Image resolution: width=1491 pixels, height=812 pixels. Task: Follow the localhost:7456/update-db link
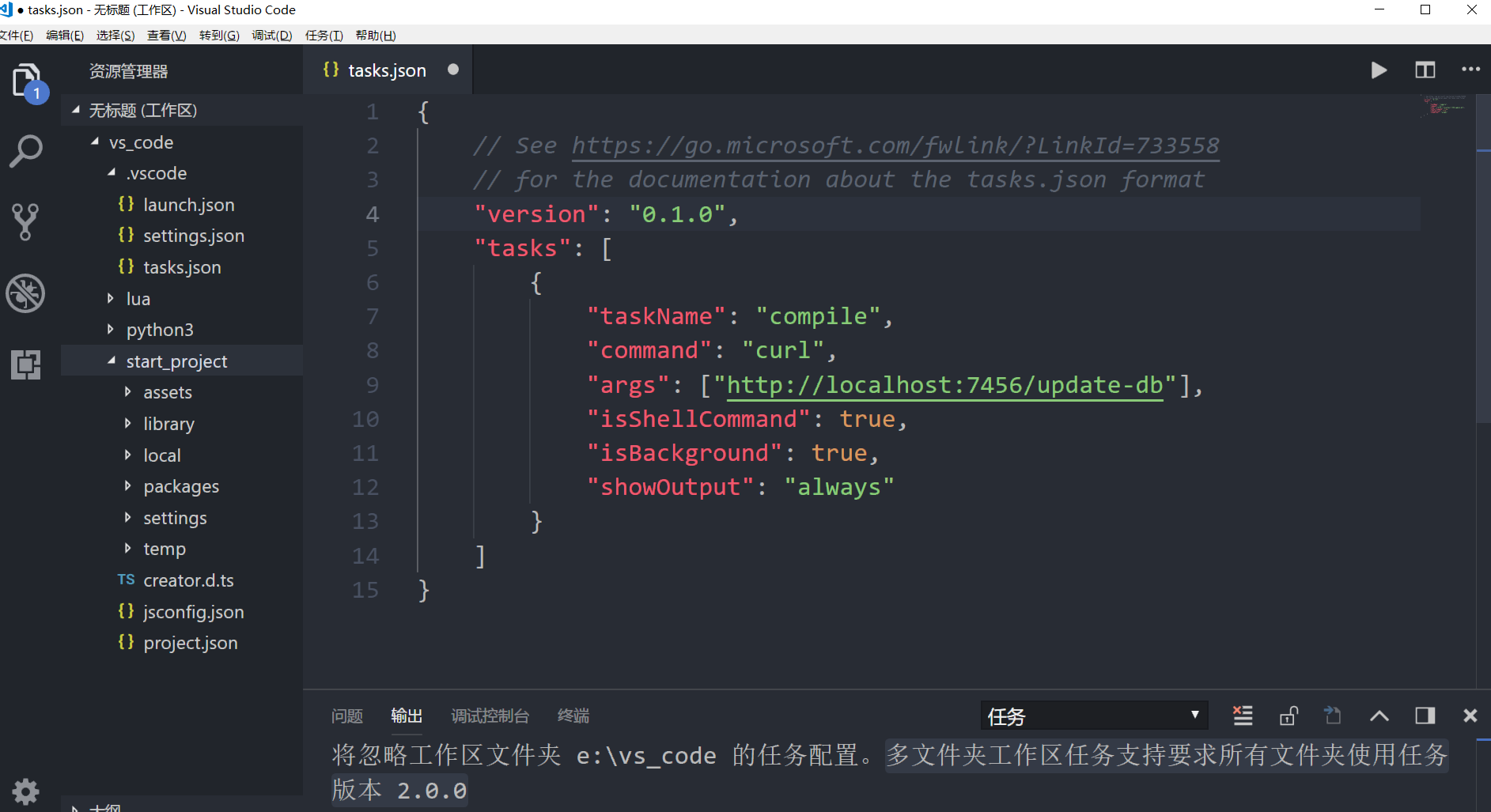945,385
